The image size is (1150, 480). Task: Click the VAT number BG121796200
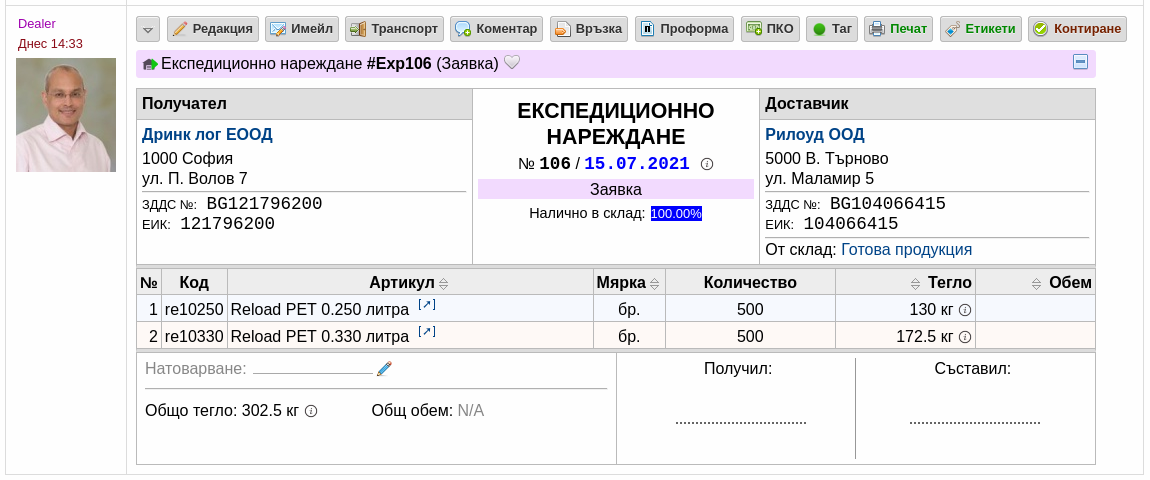click(x=264, y=204)
